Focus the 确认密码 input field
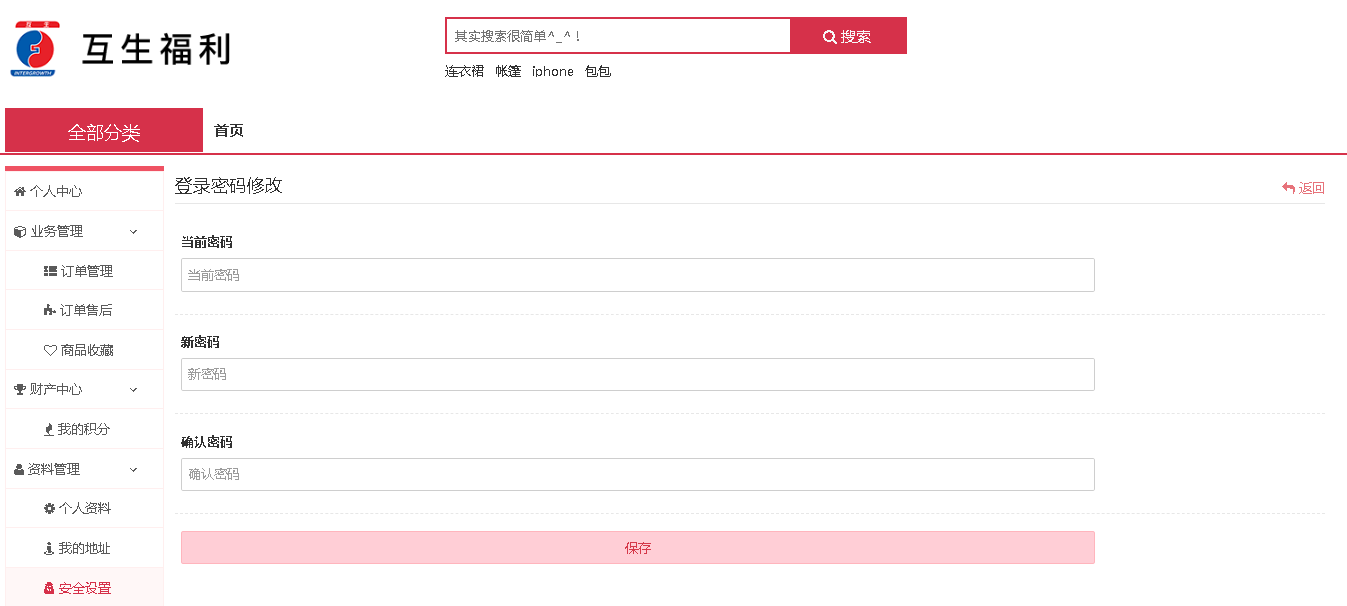Image resolution: width=1347 pixels, height=606 pixels. [638, 474]
